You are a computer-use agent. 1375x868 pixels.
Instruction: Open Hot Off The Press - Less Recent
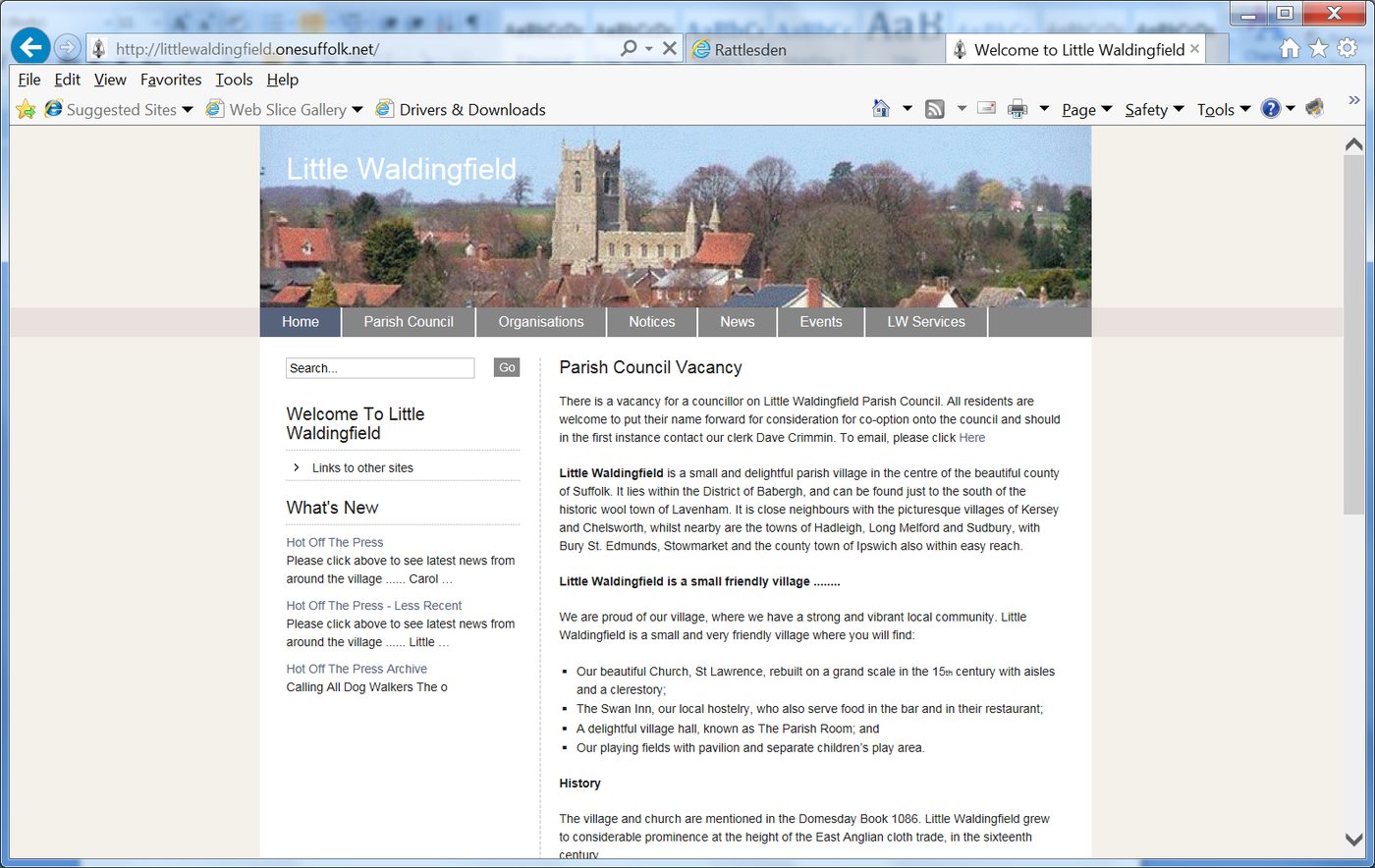pyautogui.click(x=374, y=606)
